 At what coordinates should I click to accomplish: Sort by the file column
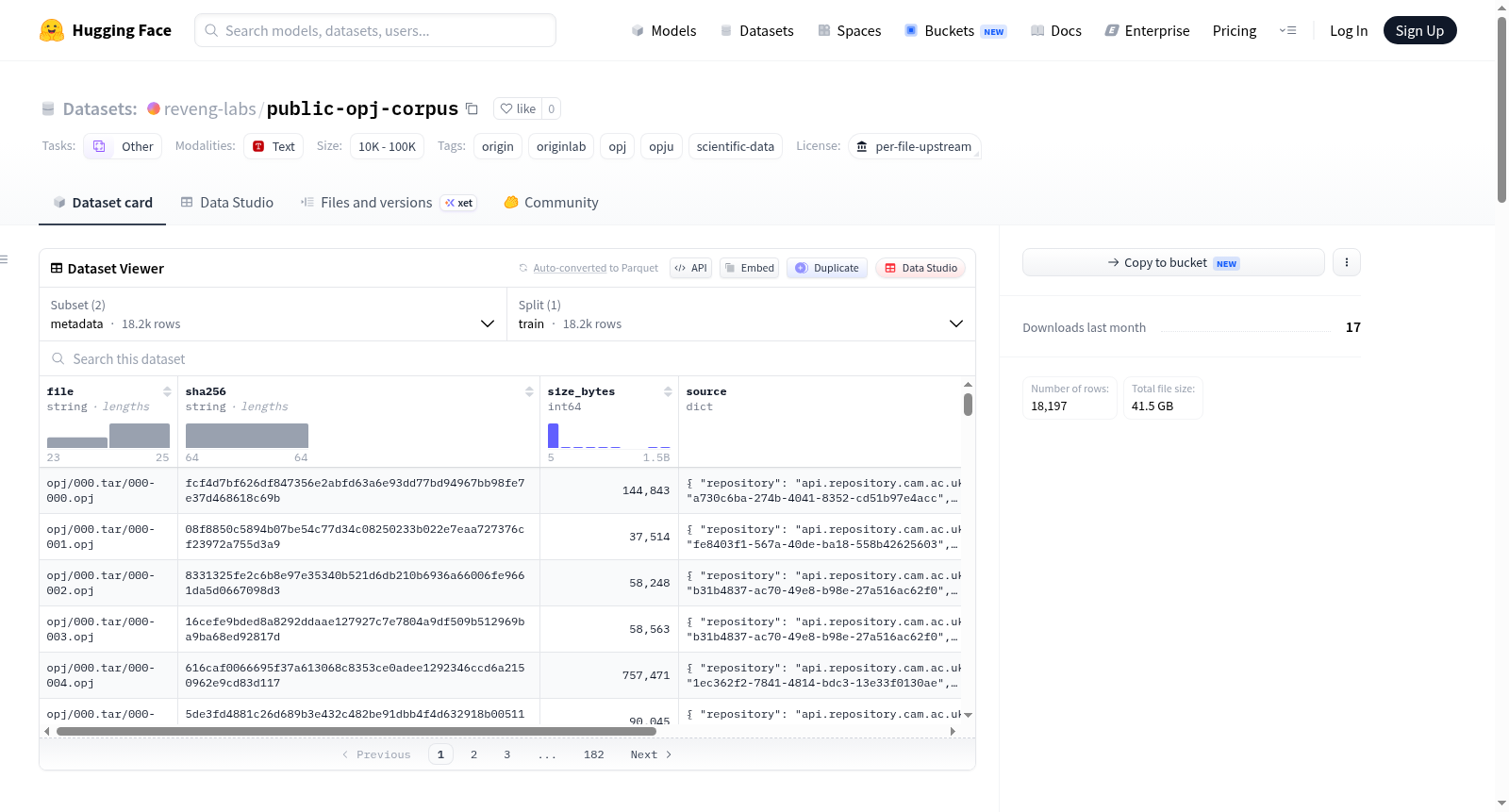167,391
